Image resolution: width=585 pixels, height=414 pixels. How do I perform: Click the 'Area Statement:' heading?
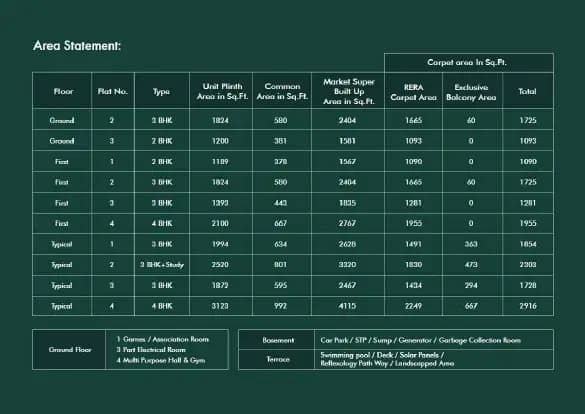click(77, 46)
